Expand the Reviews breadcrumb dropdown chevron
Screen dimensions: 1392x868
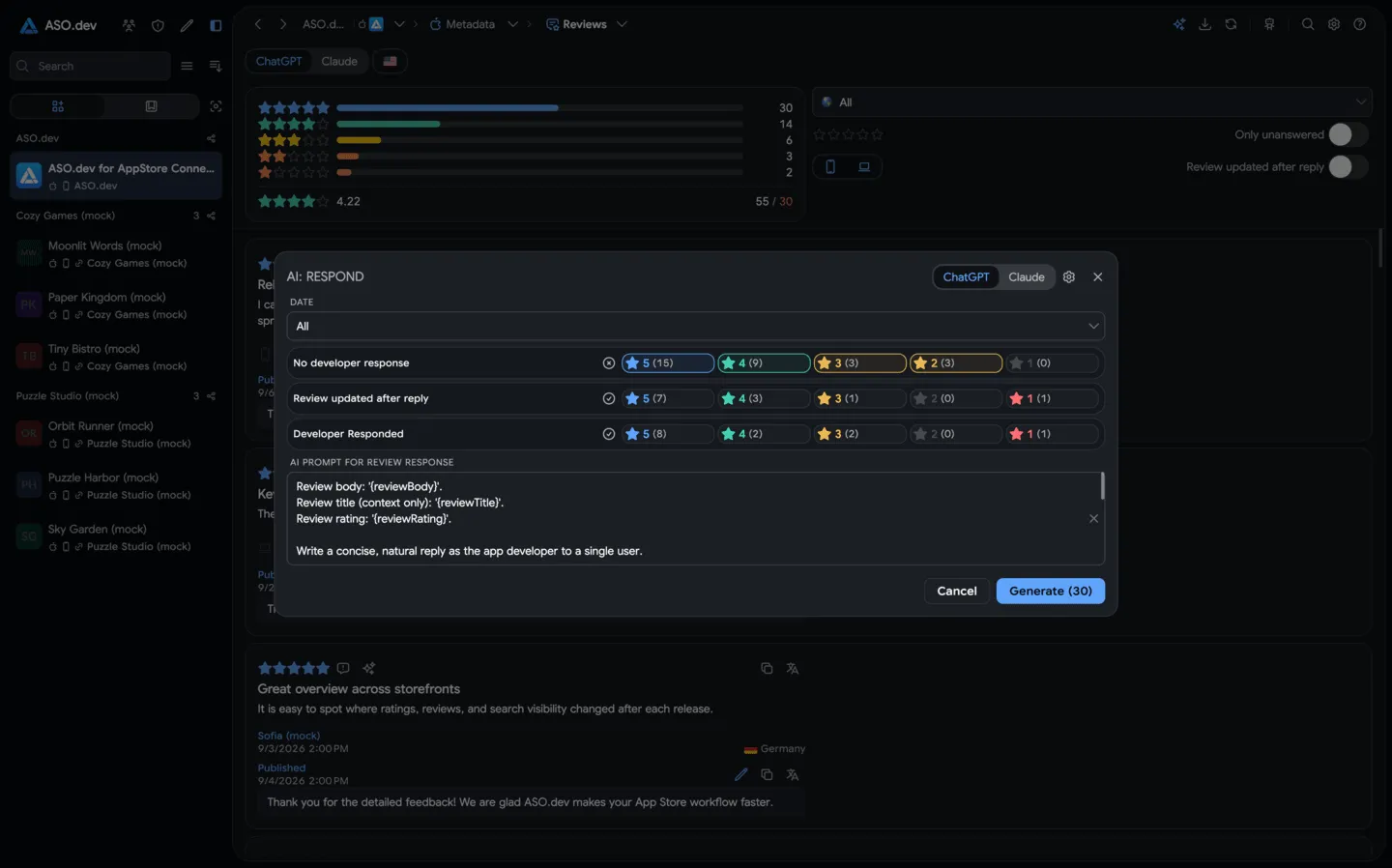(x=622, y=24)
